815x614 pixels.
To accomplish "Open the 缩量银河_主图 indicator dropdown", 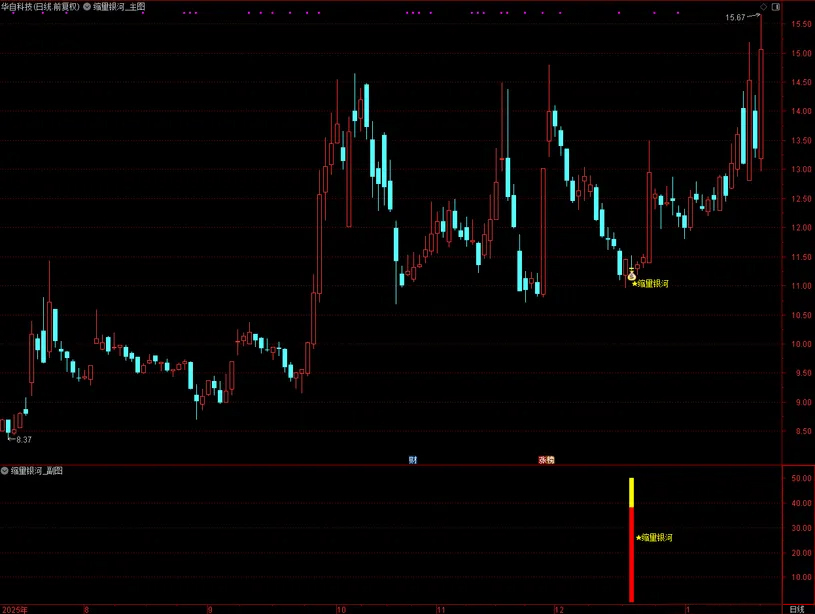I will [x=87, y=7].
